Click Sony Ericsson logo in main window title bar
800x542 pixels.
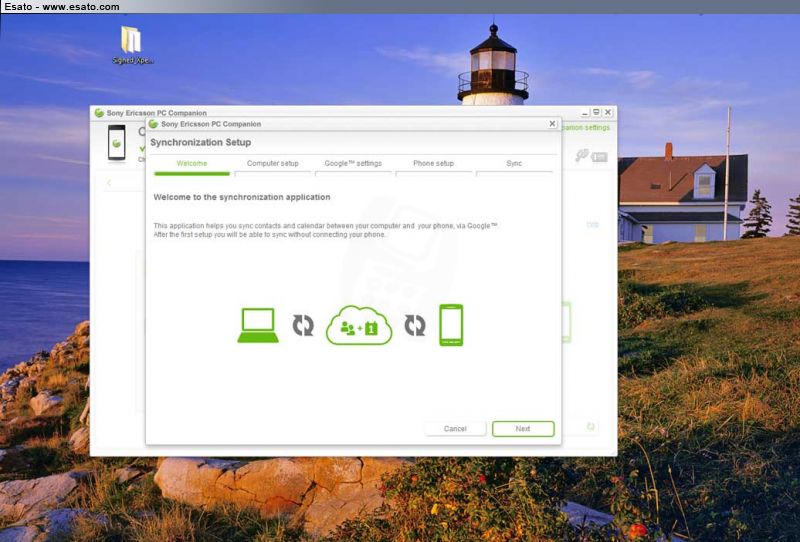coord(99,113)
